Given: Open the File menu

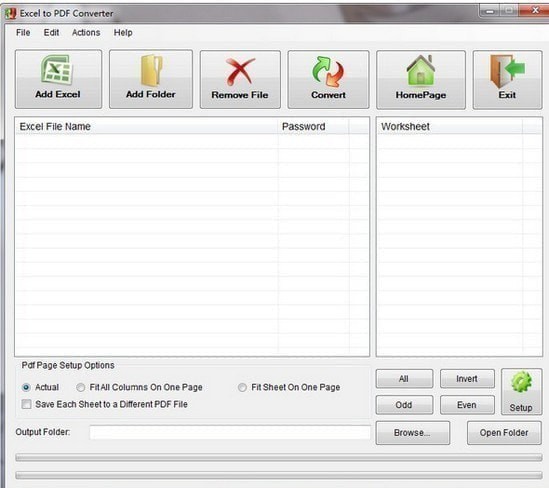Looking at the screenshot, I should (x=23, y=33).
